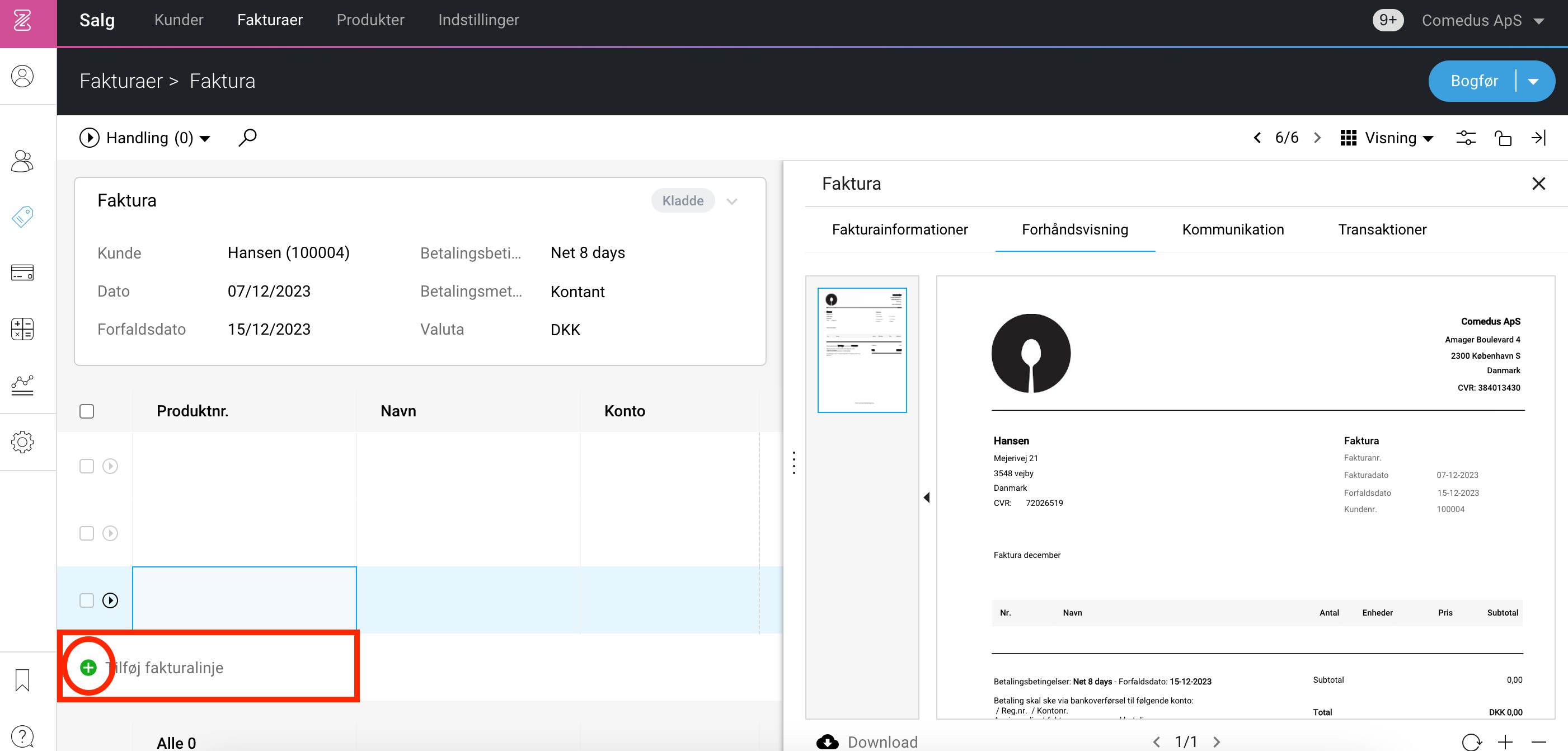Select the page one preview thumbnail

coord(861,350)
